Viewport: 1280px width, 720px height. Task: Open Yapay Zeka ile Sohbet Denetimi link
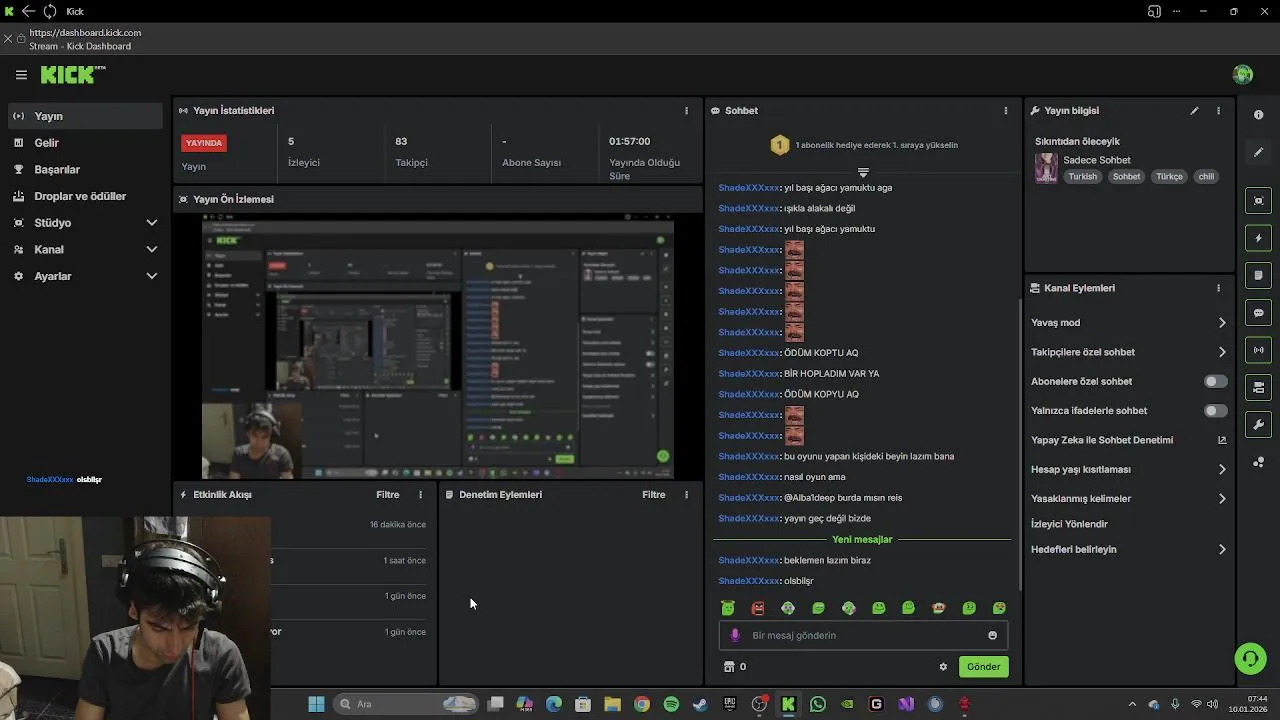click(x=1128, y=440)
